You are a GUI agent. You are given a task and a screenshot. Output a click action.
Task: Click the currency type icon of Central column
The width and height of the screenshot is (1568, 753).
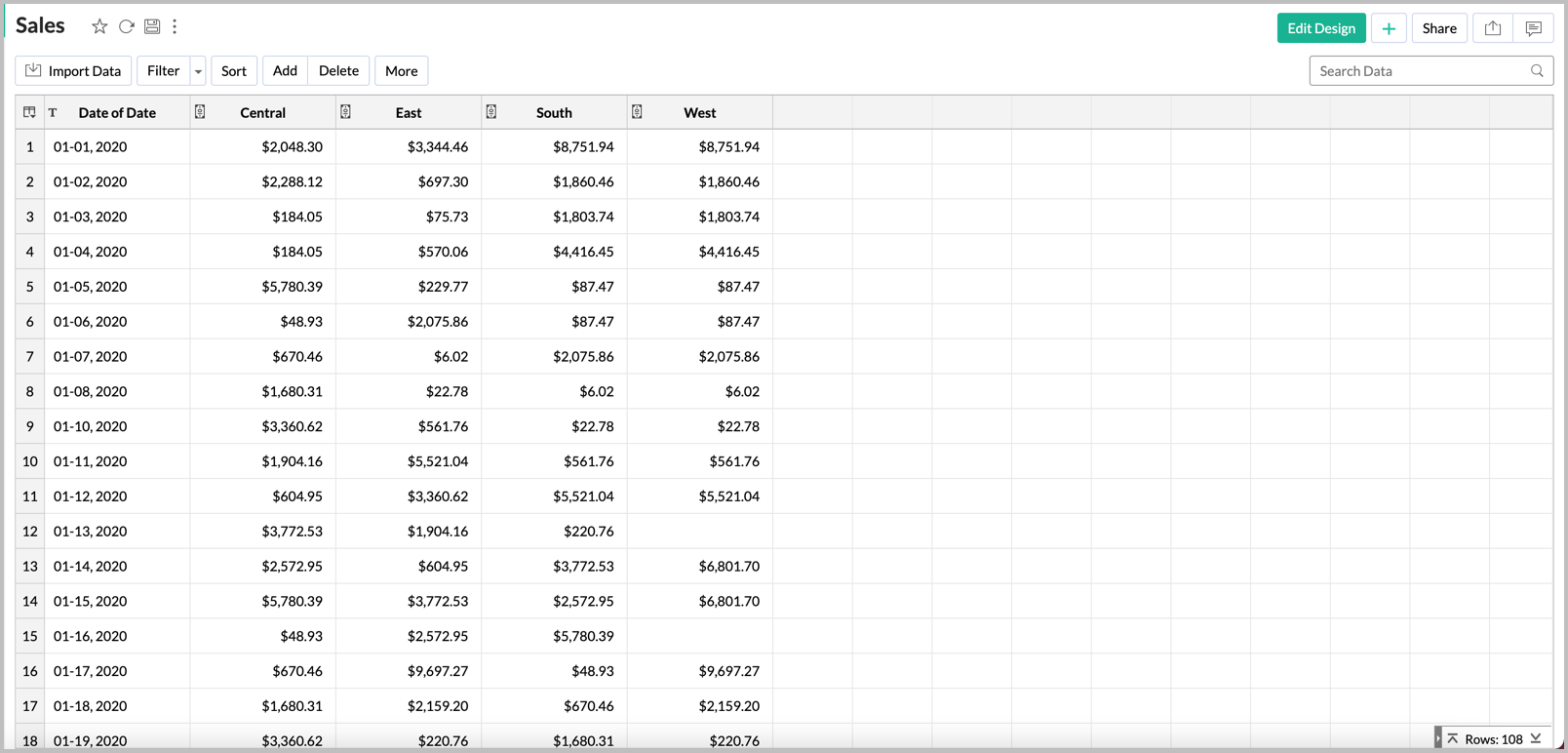[x=200, y=112]
